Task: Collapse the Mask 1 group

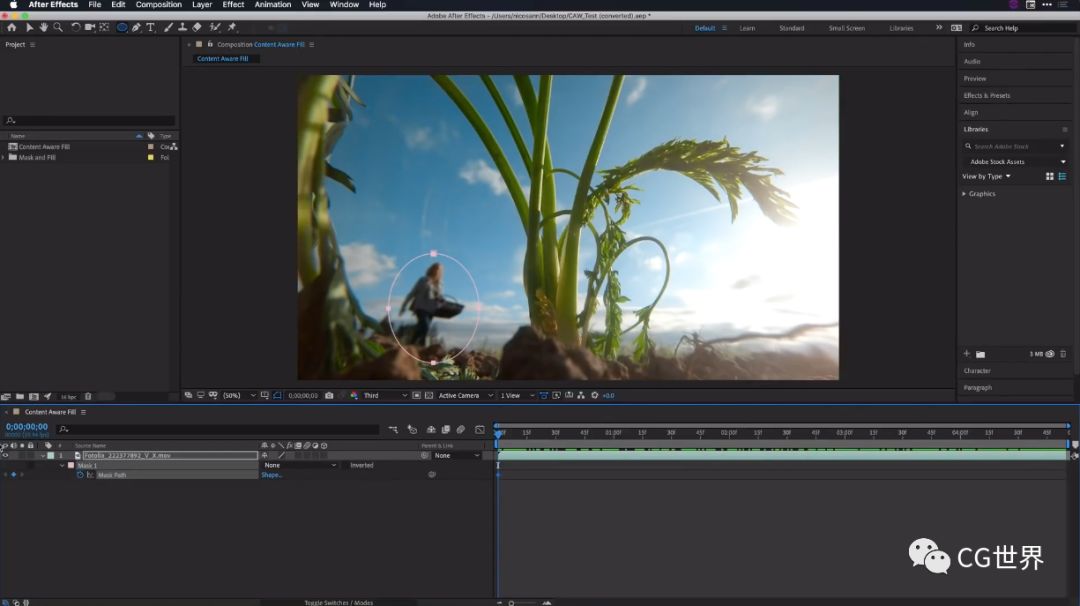Action: 62,466
